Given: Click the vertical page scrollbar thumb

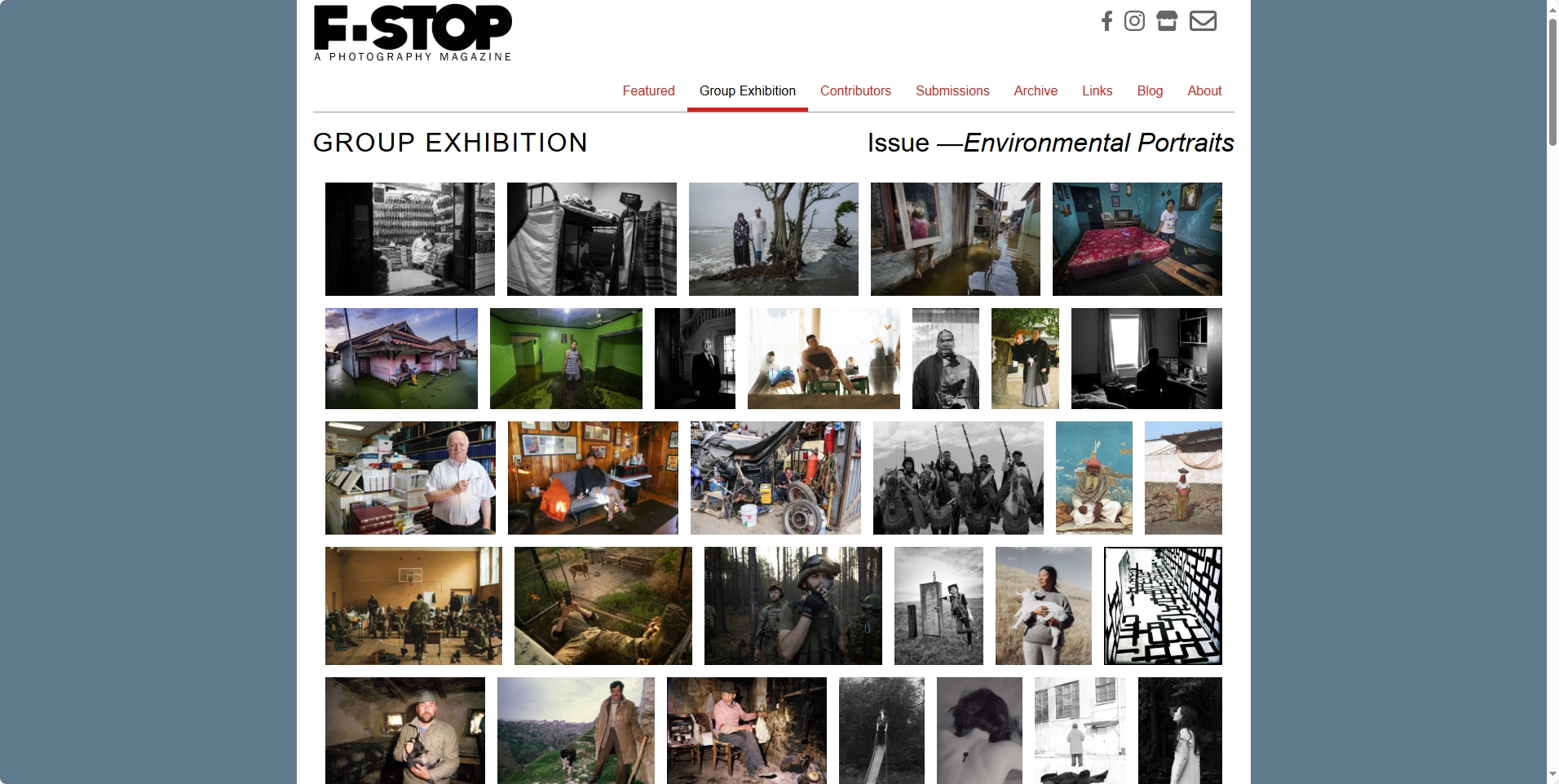Looking at the screenshot, I should pyautogui.click(x=1552, y=81).
